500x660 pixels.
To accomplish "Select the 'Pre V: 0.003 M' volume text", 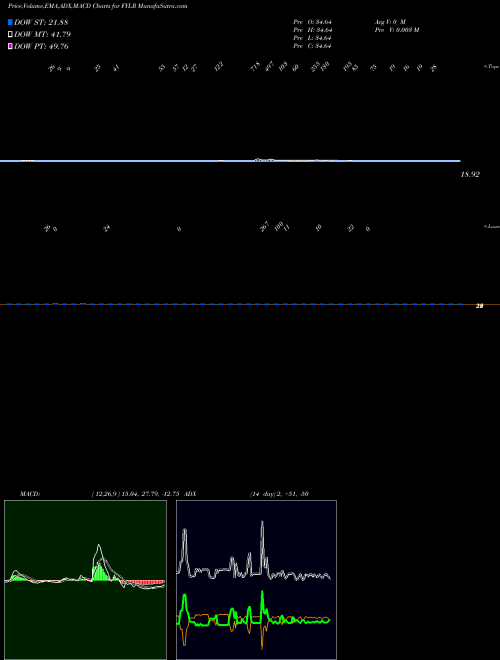I will [396, 30].
